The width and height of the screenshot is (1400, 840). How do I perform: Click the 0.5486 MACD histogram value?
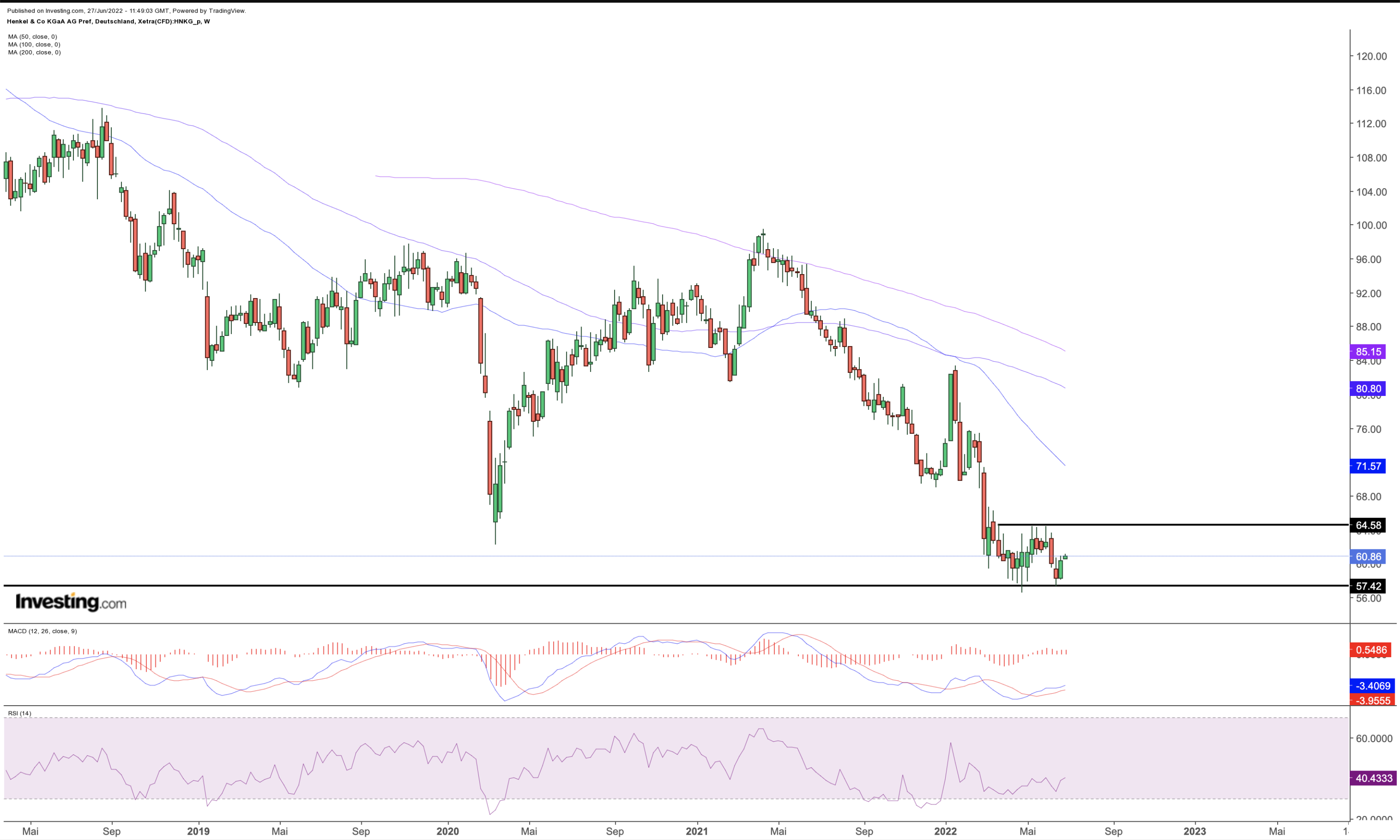pyautogui.click(x=1371, y=650)
